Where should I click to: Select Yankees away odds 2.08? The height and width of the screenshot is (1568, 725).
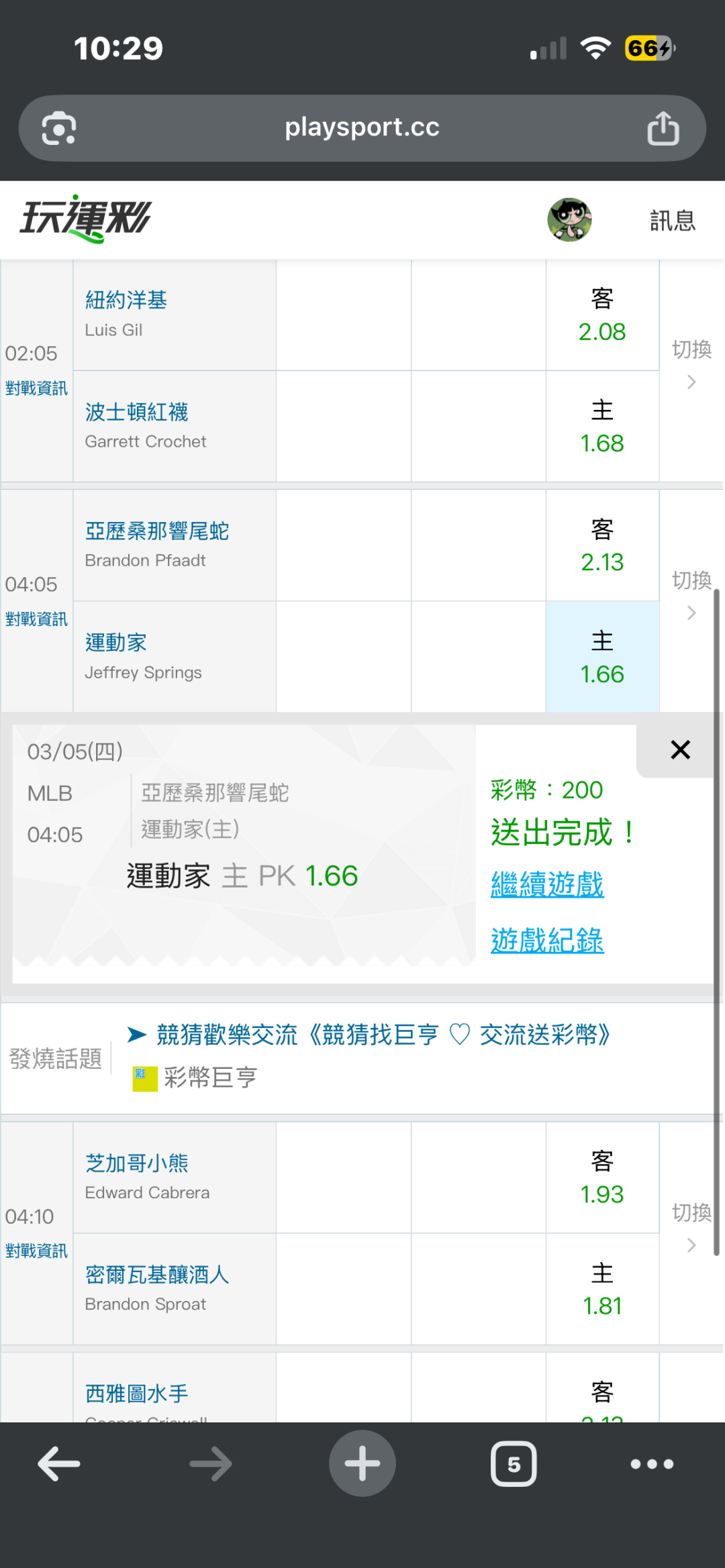click(602, 315)
